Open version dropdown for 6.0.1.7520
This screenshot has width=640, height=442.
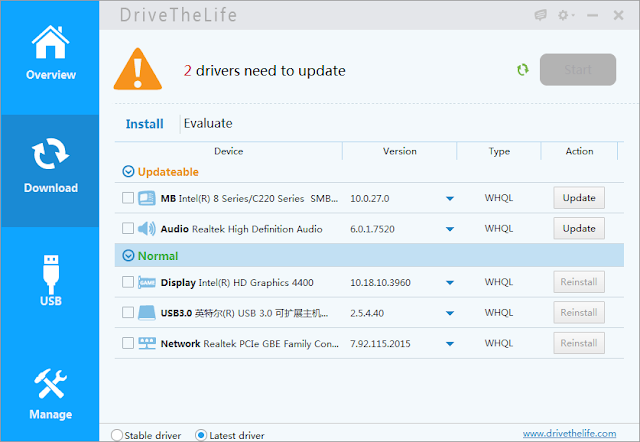click(450, 229)
